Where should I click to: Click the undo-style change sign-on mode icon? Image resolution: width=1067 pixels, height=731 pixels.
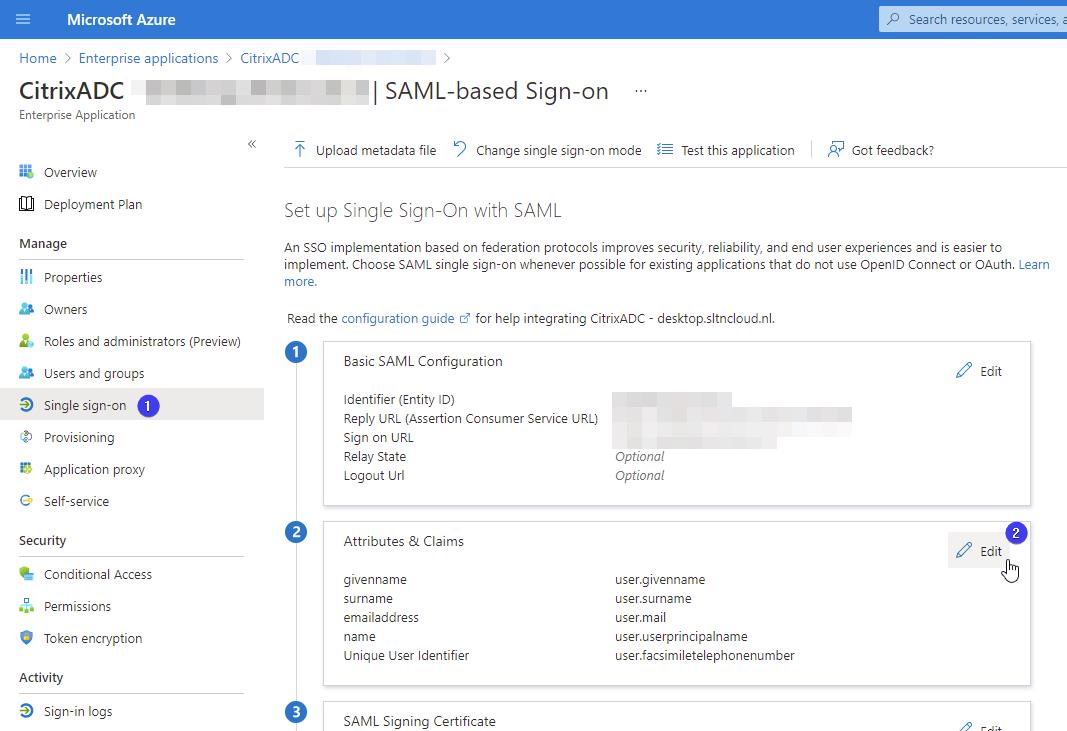tap(460, 149)
